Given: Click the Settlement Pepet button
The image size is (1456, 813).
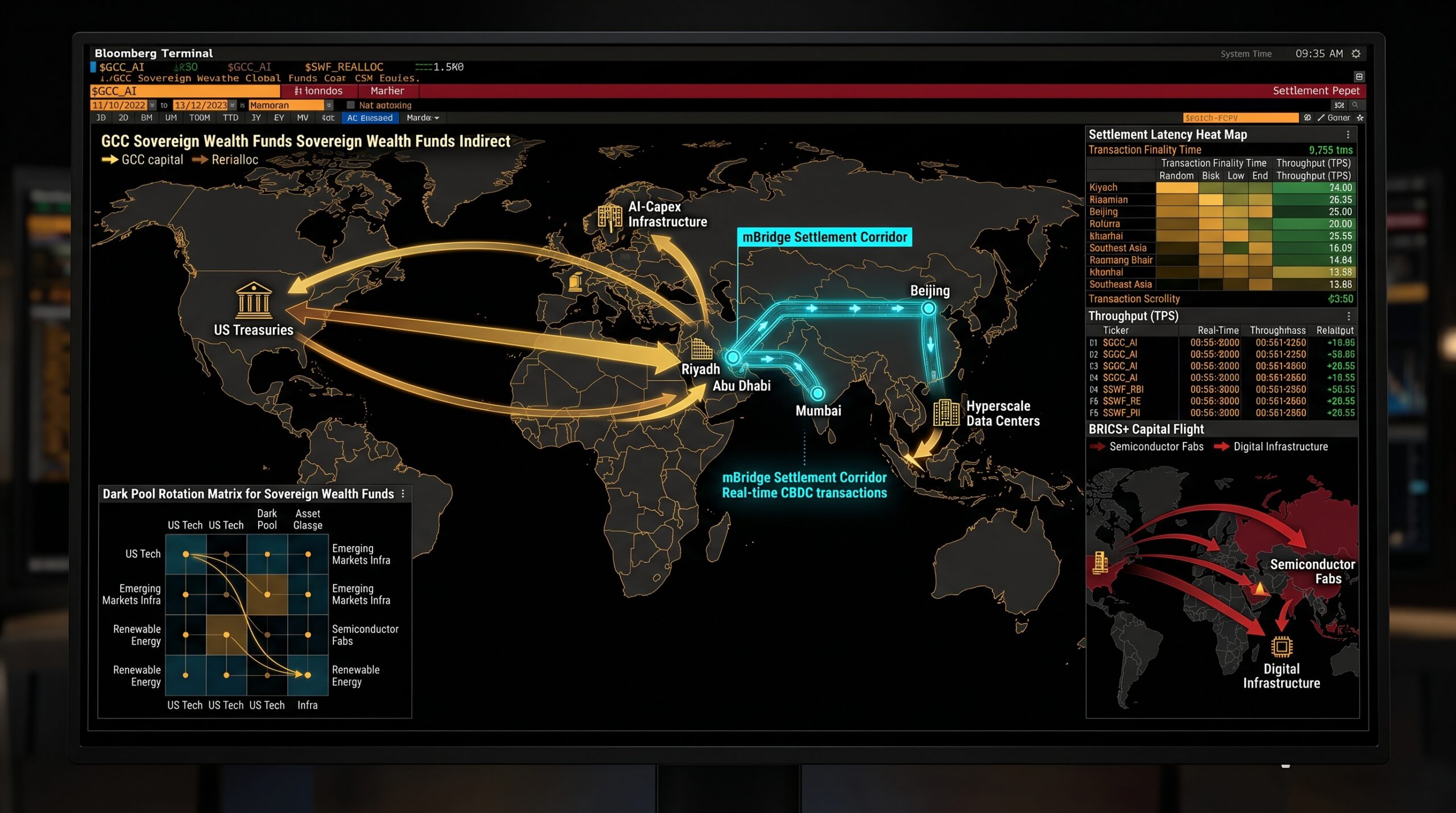Looking at the screenshot, I should coord(1316,91).
